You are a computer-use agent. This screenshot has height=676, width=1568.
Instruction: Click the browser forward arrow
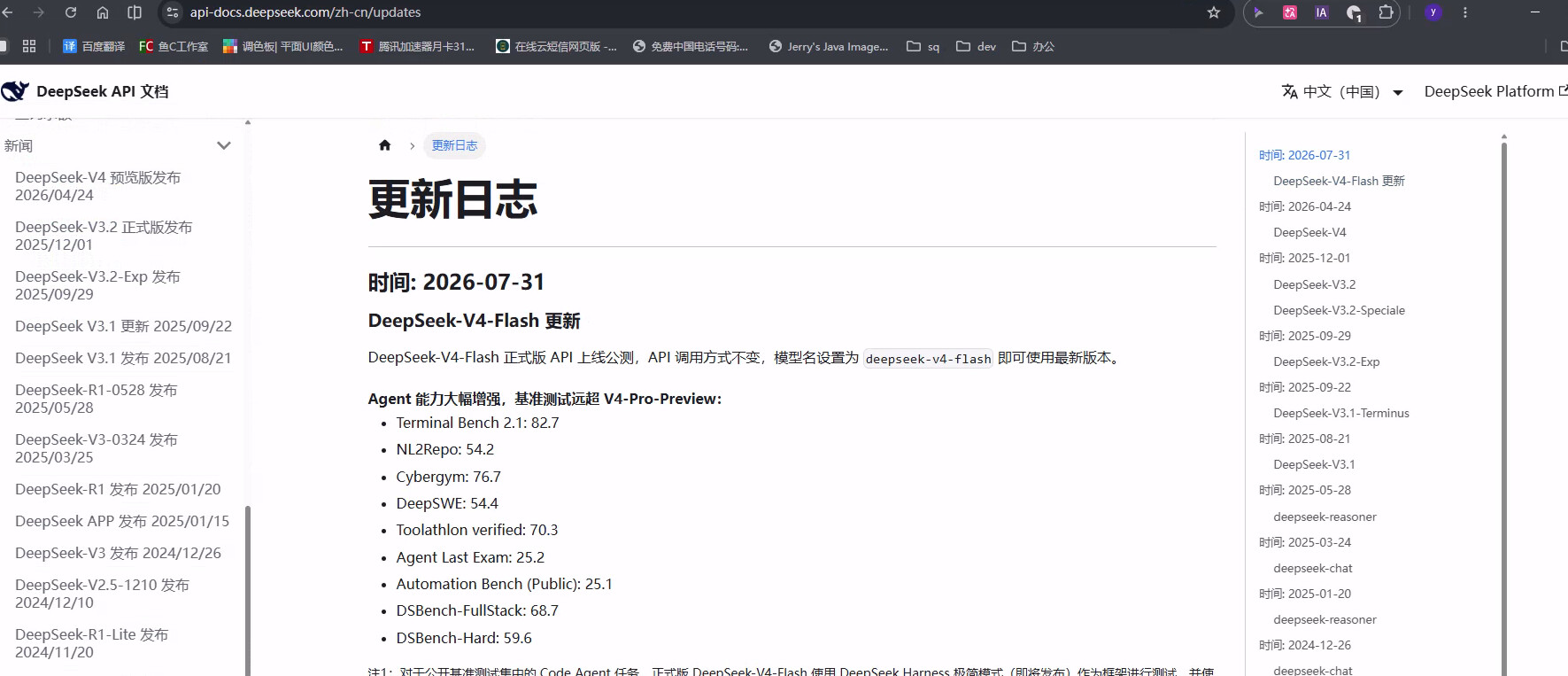pos(38,12)
